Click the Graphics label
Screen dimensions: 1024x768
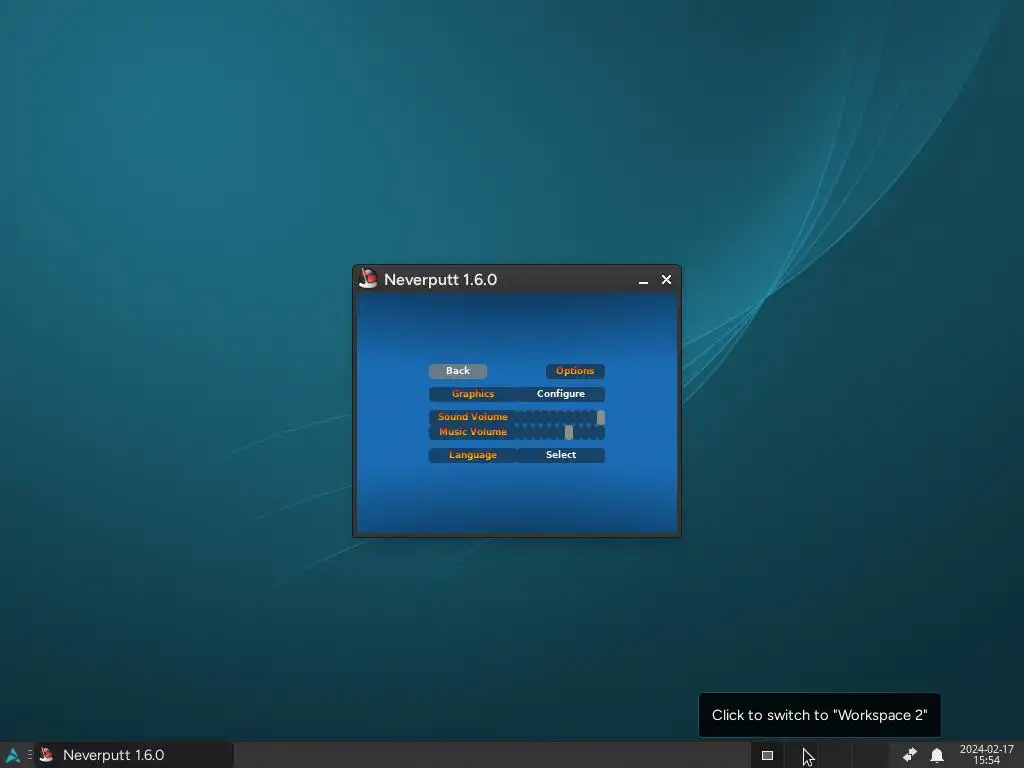[473, 394]
